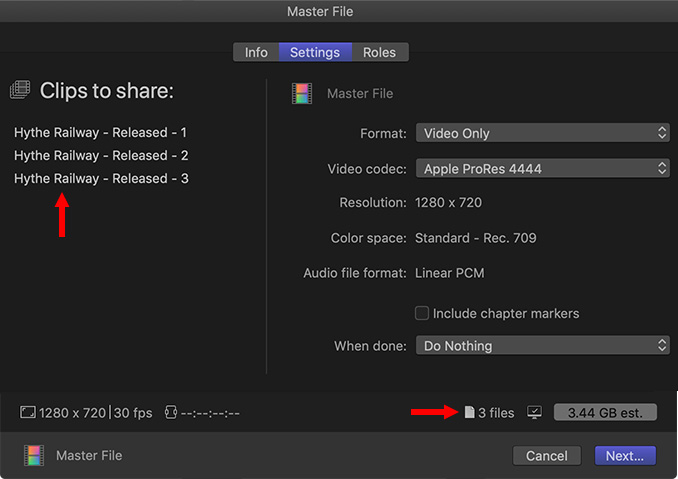Click the 3.44 GB est. size indicator
This screenshot has width=678, height=479.
point(605,412)
